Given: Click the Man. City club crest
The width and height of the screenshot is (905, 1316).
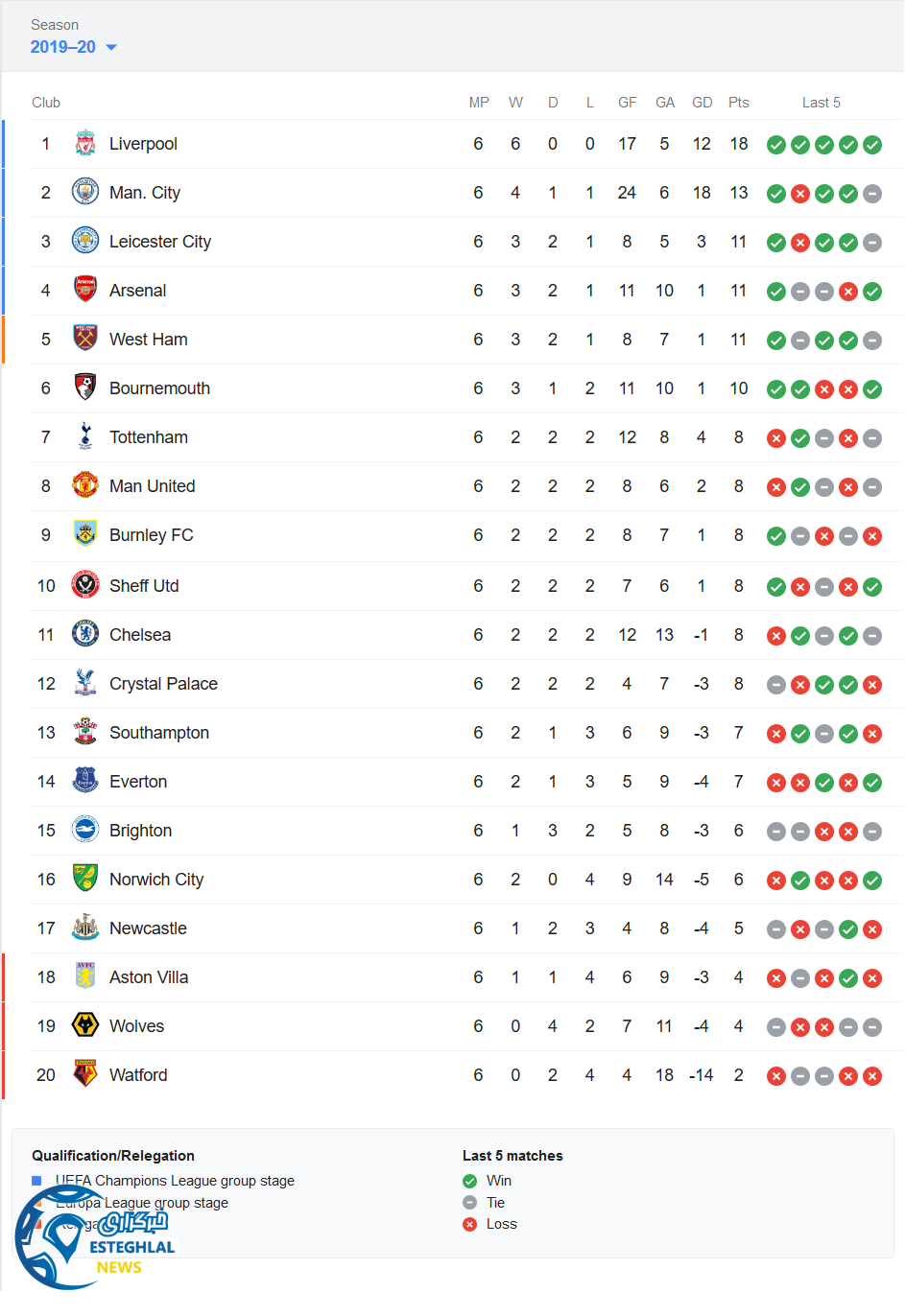Looking at the screenshot, I should coord(85,193).
